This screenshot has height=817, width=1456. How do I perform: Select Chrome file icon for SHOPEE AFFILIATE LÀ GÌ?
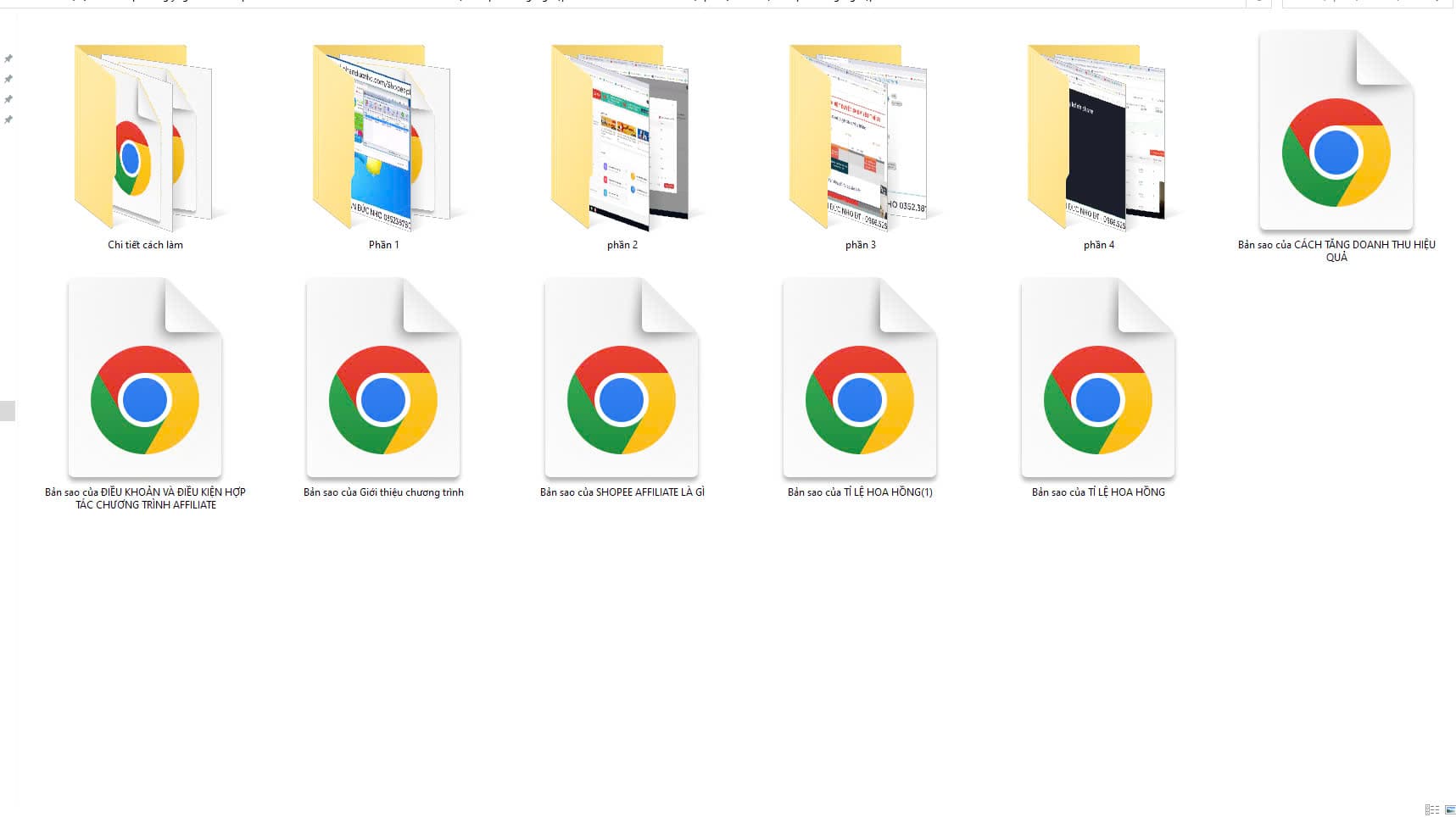(x=622, y=378)
